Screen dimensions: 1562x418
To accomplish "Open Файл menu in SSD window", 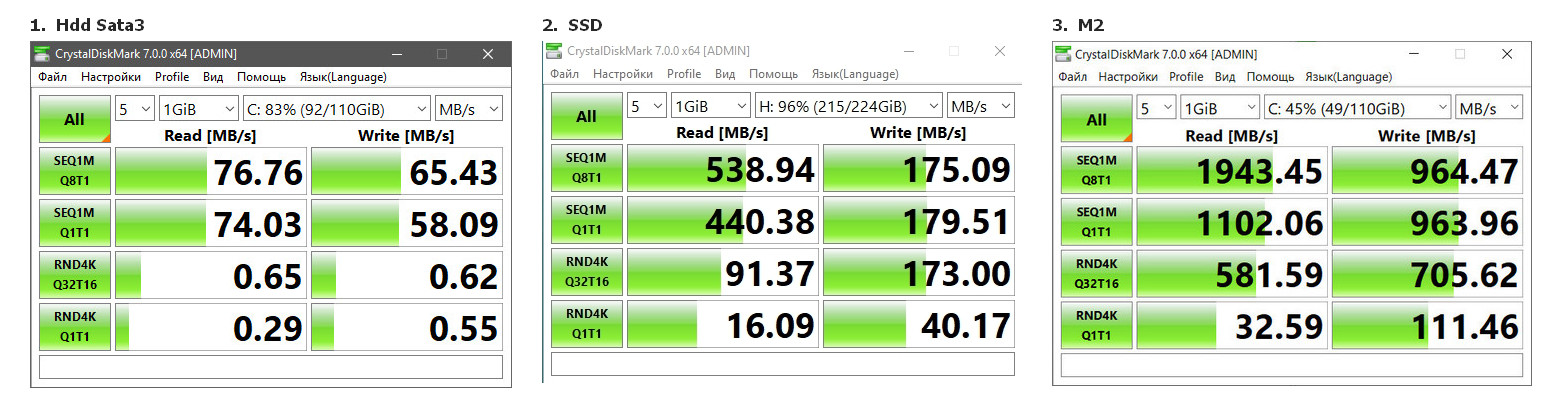I will (564, 74).
